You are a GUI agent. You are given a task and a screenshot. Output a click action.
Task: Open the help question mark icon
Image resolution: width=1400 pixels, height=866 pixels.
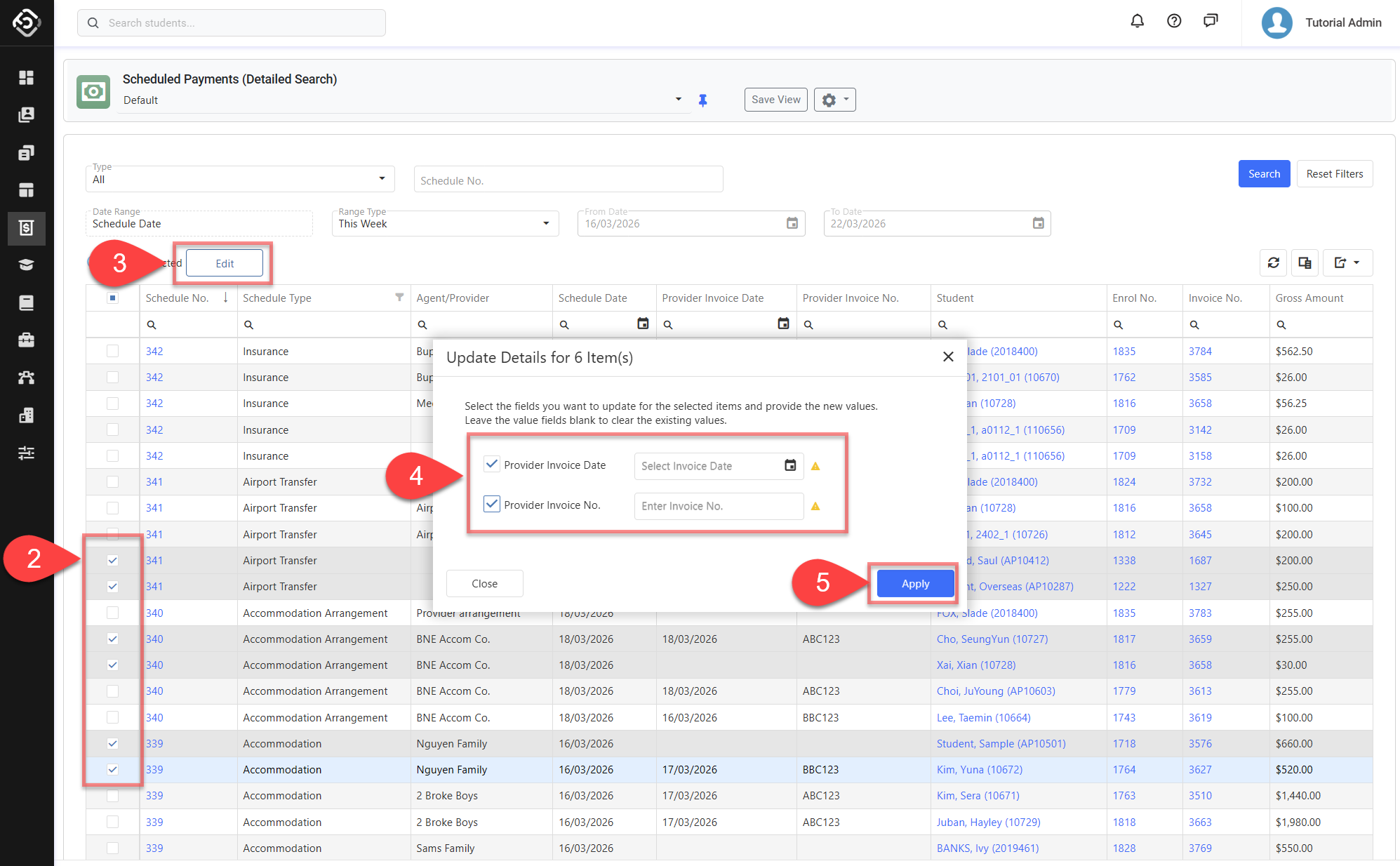pyautogui.click(x=1174, y=22)
